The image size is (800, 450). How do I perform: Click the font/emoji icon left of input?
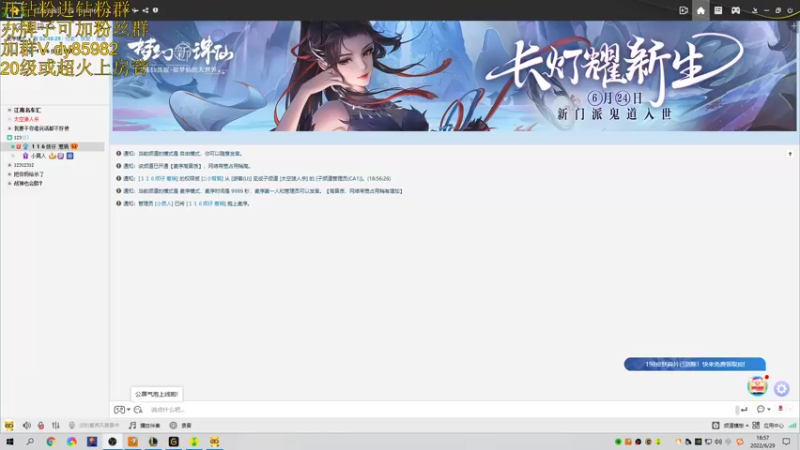click(x=138, y=410)
